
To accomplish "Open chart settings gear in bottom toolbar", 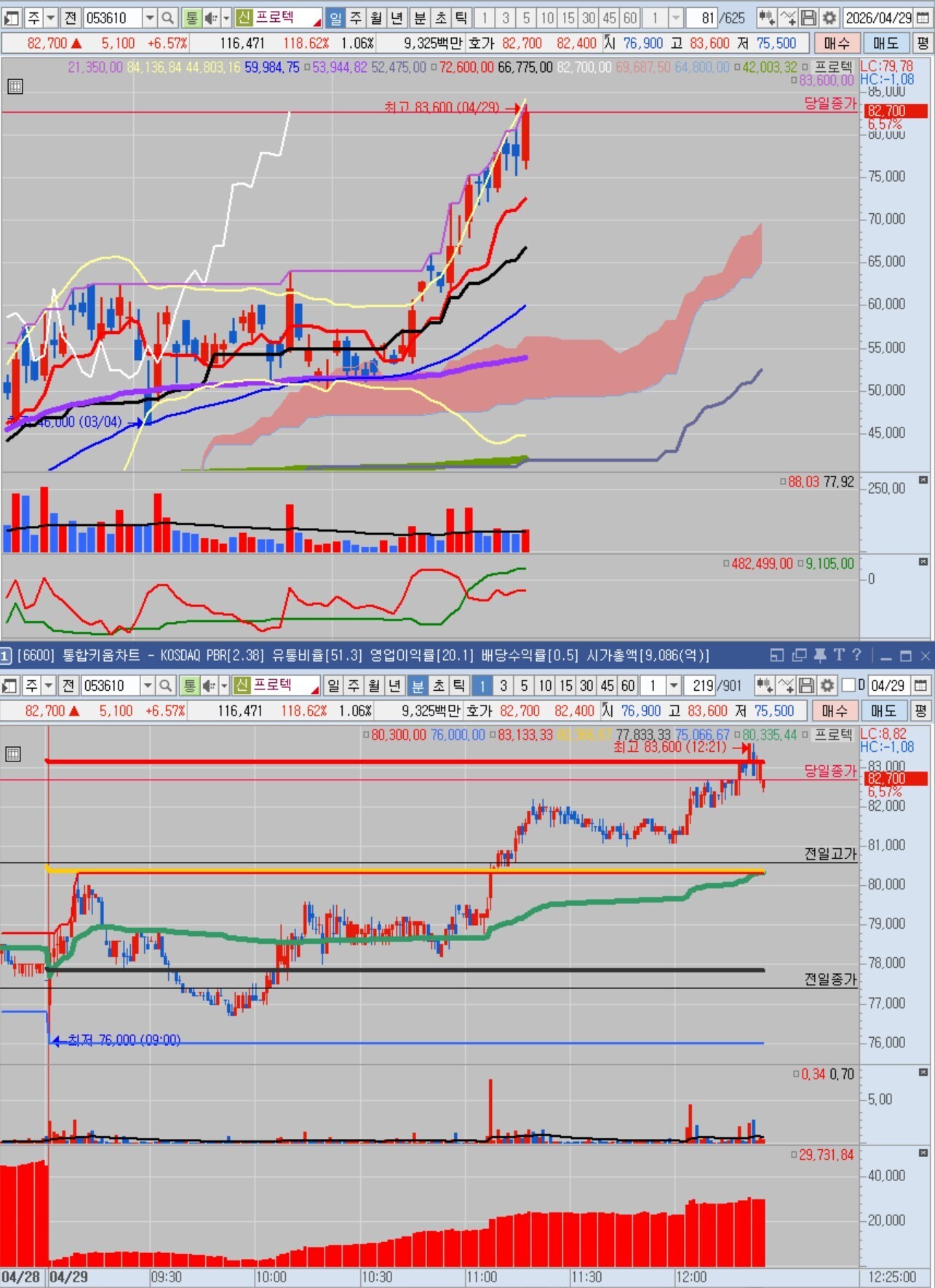I will (827, 685).
